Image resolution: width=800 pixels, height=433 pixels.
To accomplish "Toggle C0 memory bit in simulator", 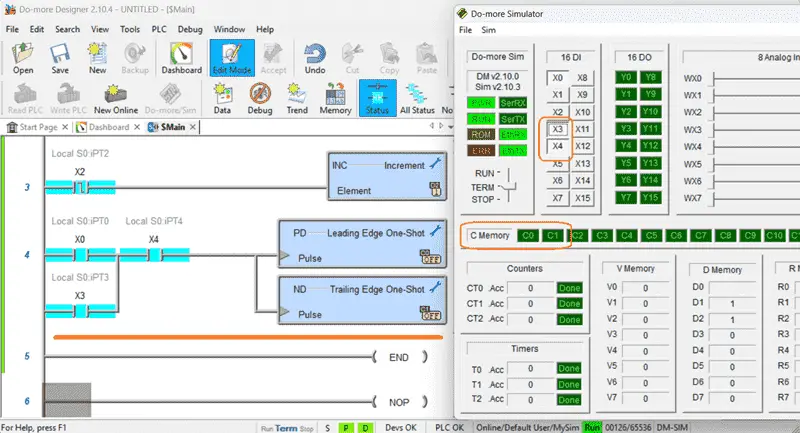I will point(528,236).
